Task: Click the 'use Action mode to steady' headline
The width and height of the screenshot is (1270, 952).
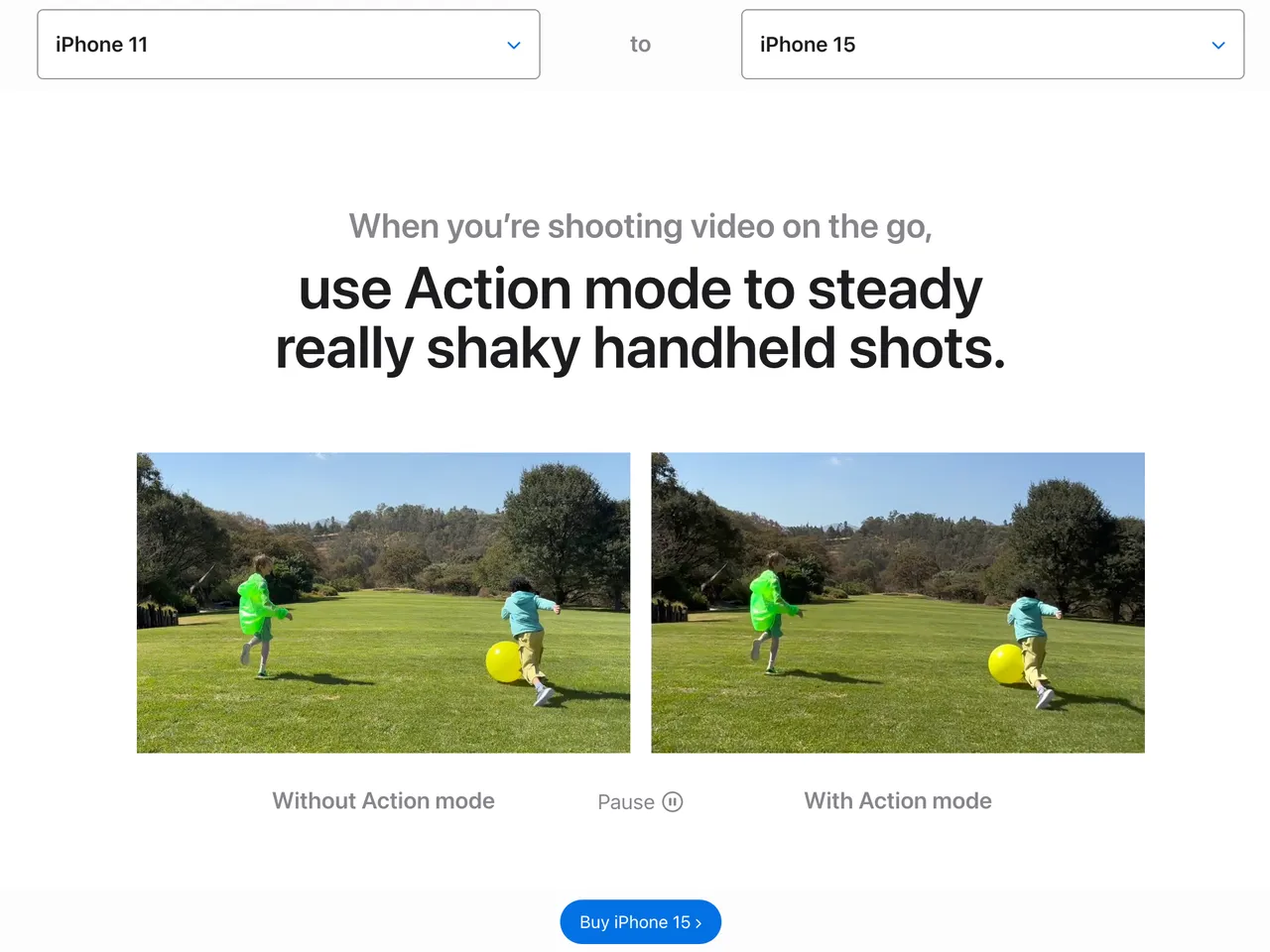Action: point(641,289)
